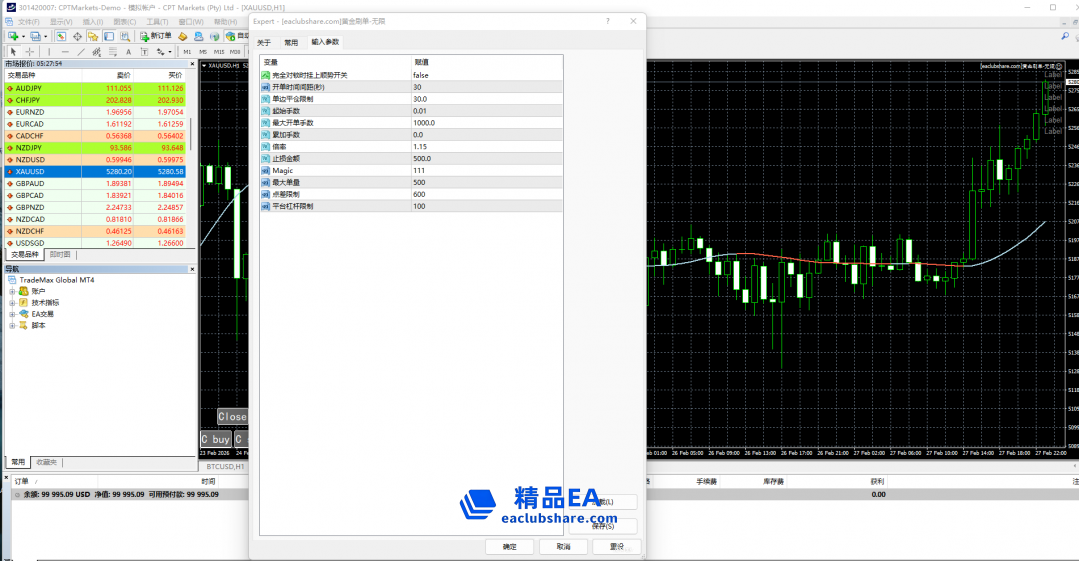The width and height of the screenshot is (1079, 561).
Task: Click the New Order (新订单) toolbar button
Action: [155, 36]
